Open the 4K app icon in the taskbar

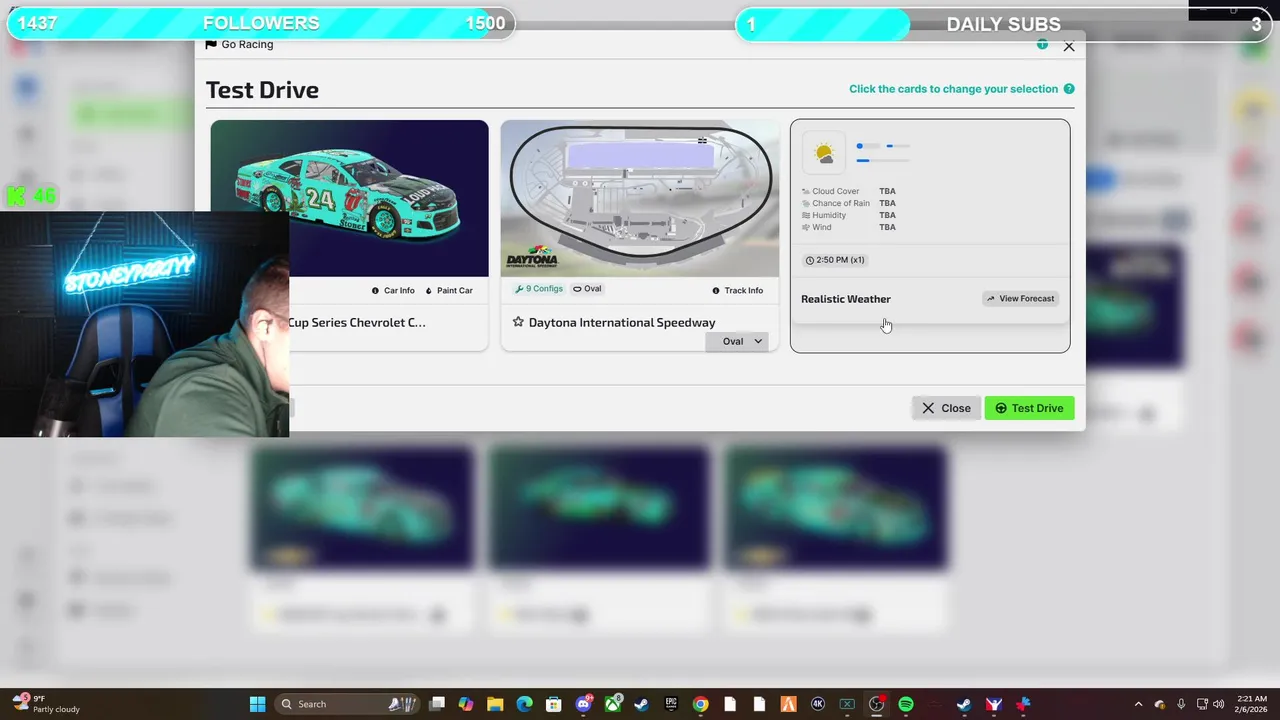[818, 704]
